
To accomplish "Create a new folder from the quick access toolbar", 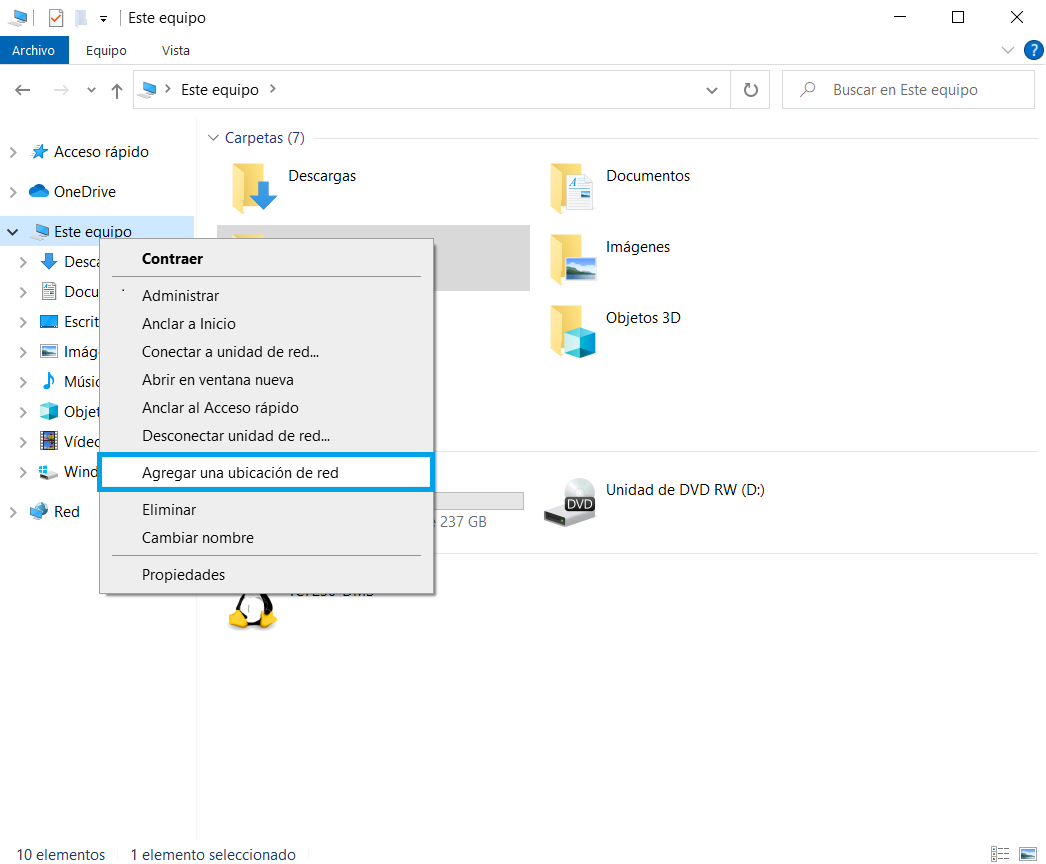I will (80, 17).
